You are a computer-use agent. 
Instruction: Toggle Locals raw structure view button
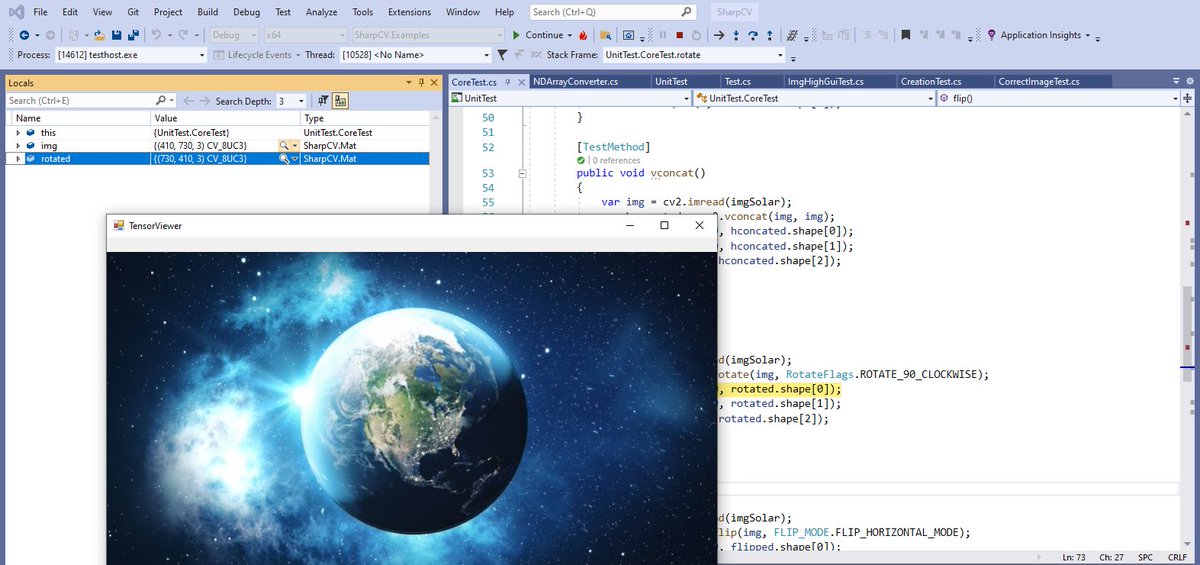[340, 101]
